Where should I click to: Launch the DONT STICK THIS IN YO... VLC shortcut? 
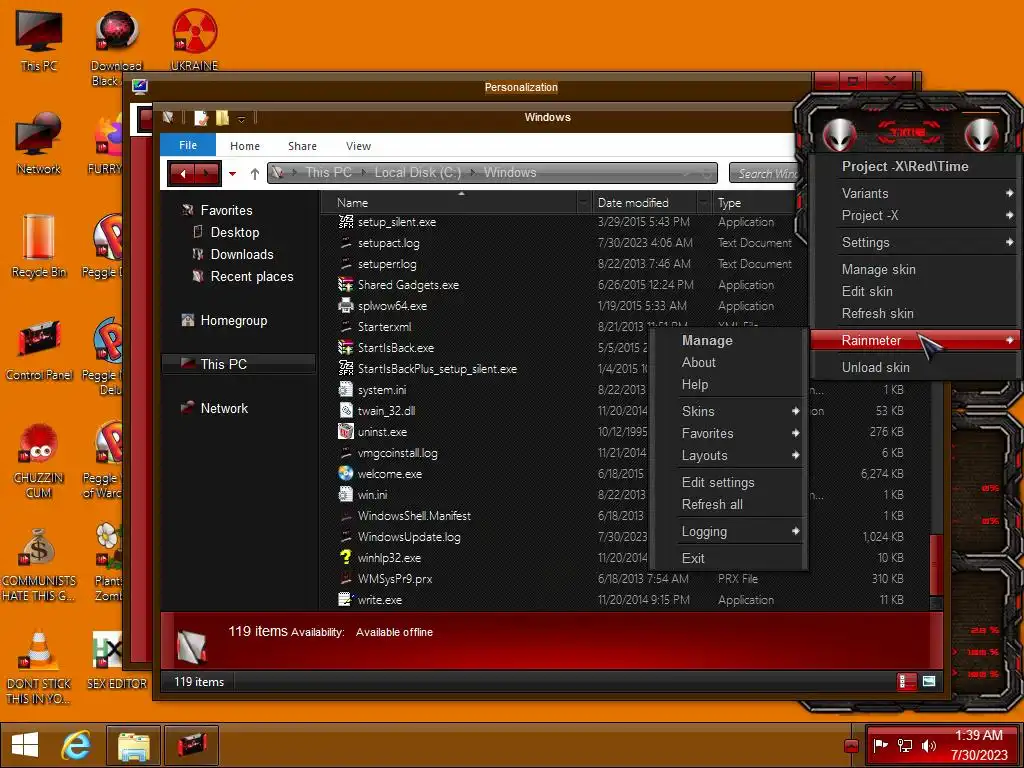[39, 667]
